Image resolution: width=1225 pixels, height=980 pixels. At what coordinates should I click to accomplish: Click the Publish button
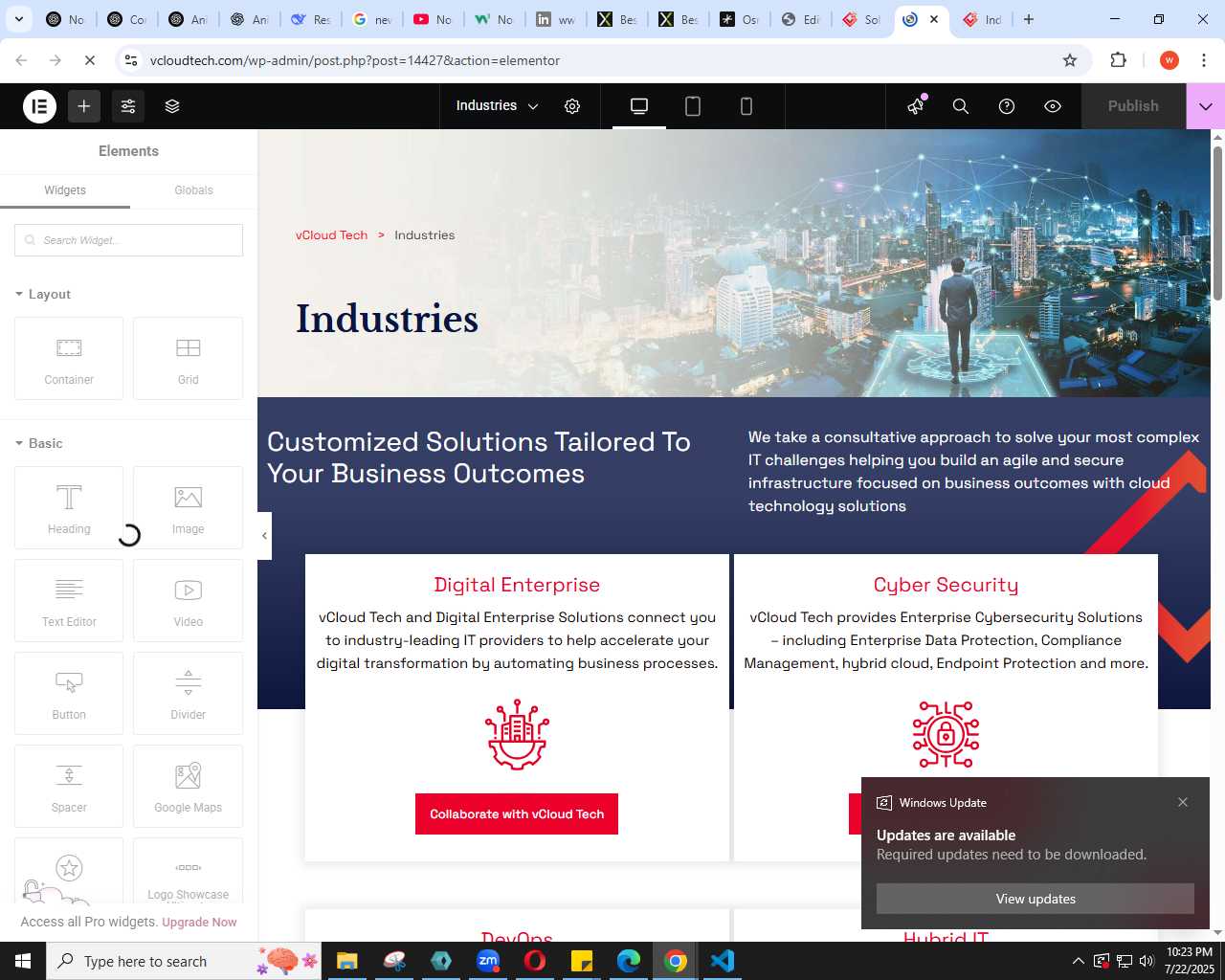[1133, 106]
